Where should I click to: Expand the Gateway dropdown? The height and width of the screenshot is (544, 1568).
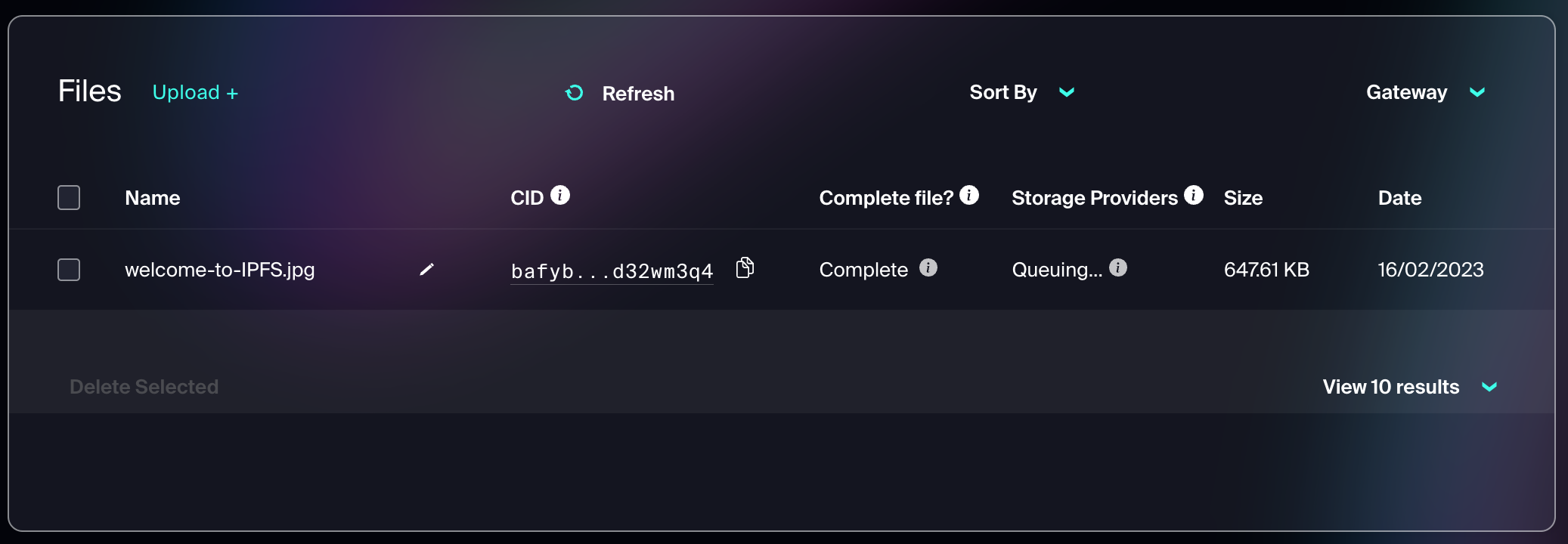[1425, 92]
